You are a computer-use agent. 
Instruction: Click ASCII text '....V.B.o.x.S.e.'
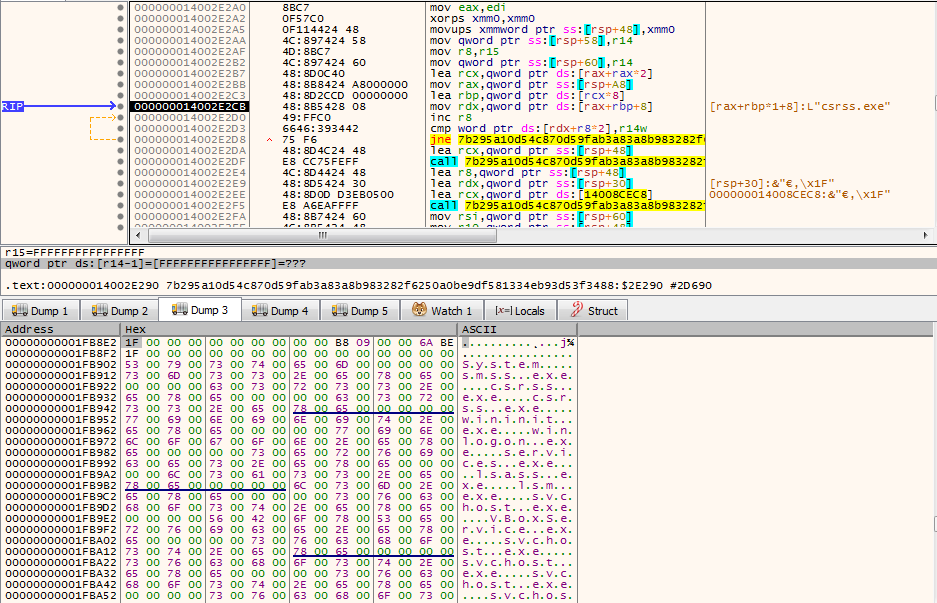(x=518, y=518)
